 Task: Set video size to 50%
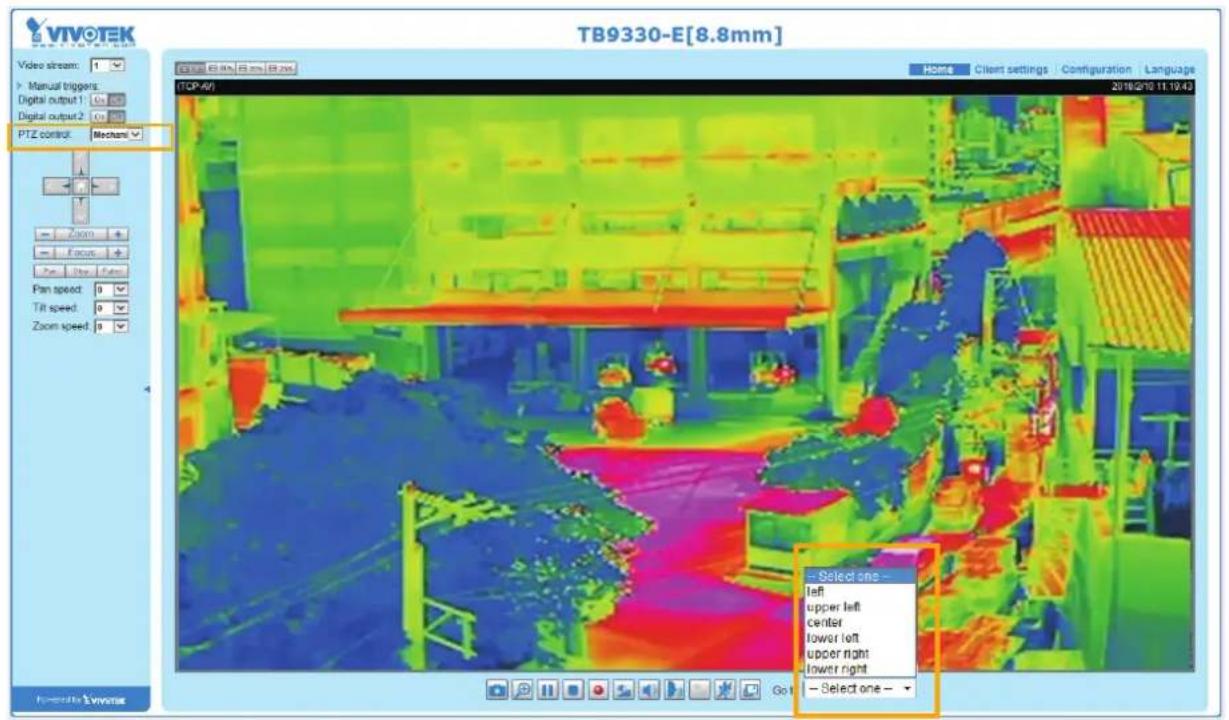pyautogui.click(x=251, y=69)
